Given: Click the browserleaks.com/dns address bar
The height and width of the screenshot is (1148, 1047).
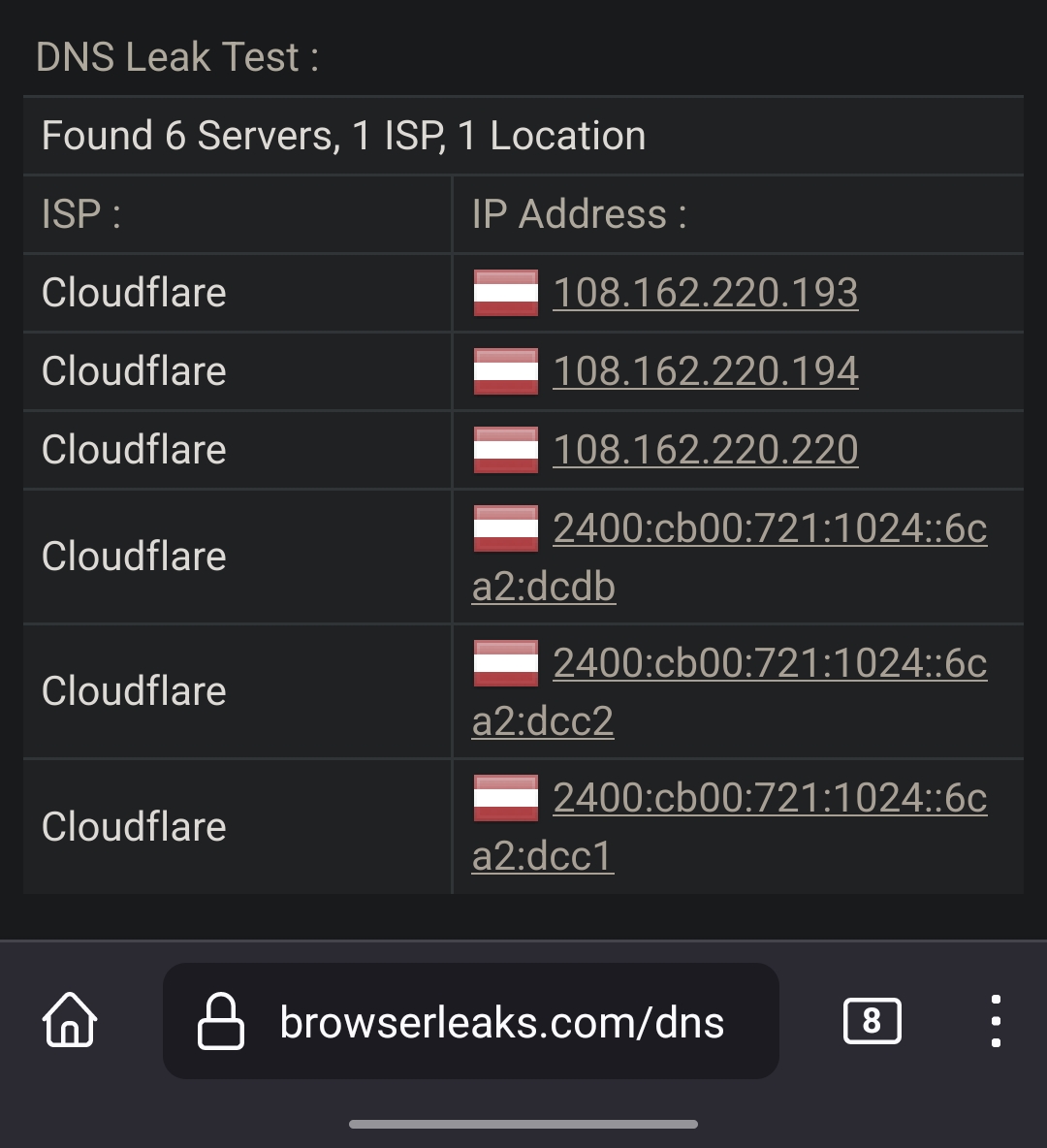Looking at the screenshot, I should [x=471, y=1021].
